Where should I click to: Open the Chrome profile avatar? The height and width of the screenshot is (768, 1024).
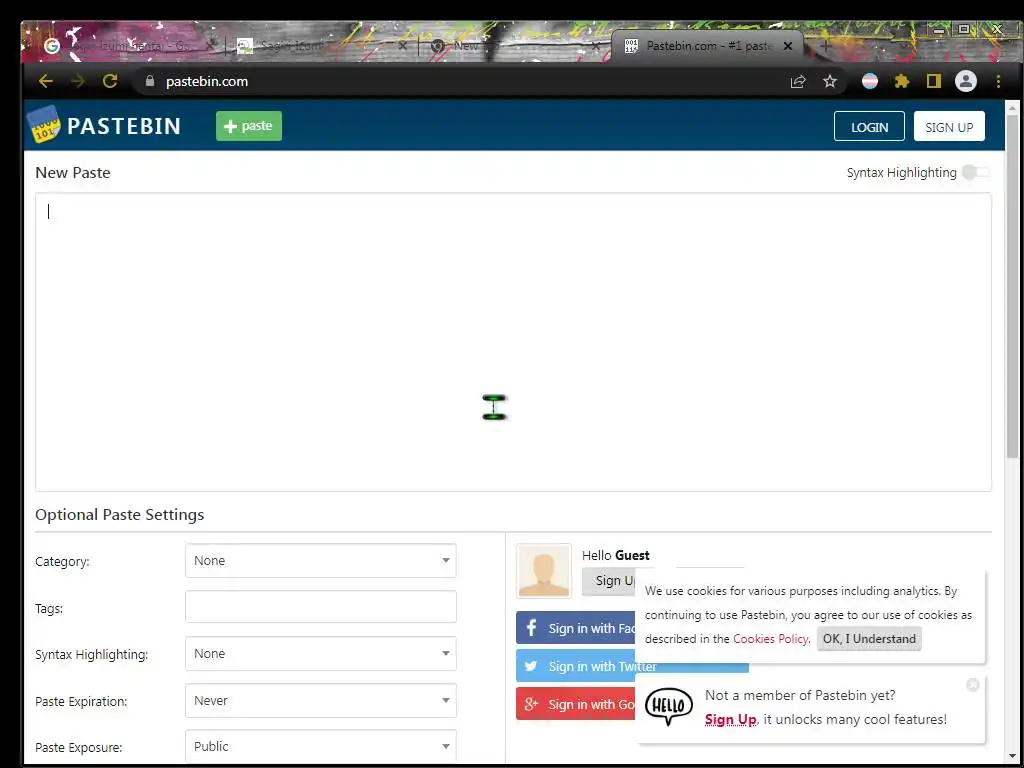tap(966, 82)
